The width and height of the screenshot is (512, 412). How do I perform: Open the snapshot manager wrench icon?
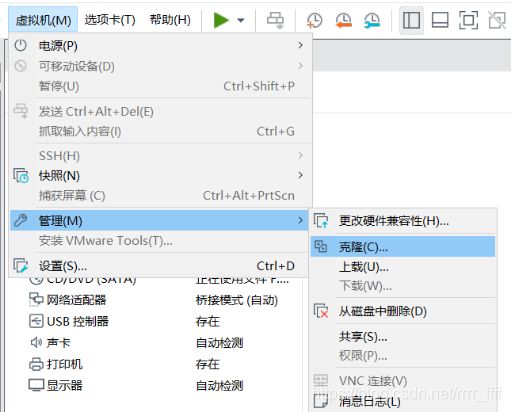click(372, 20)
